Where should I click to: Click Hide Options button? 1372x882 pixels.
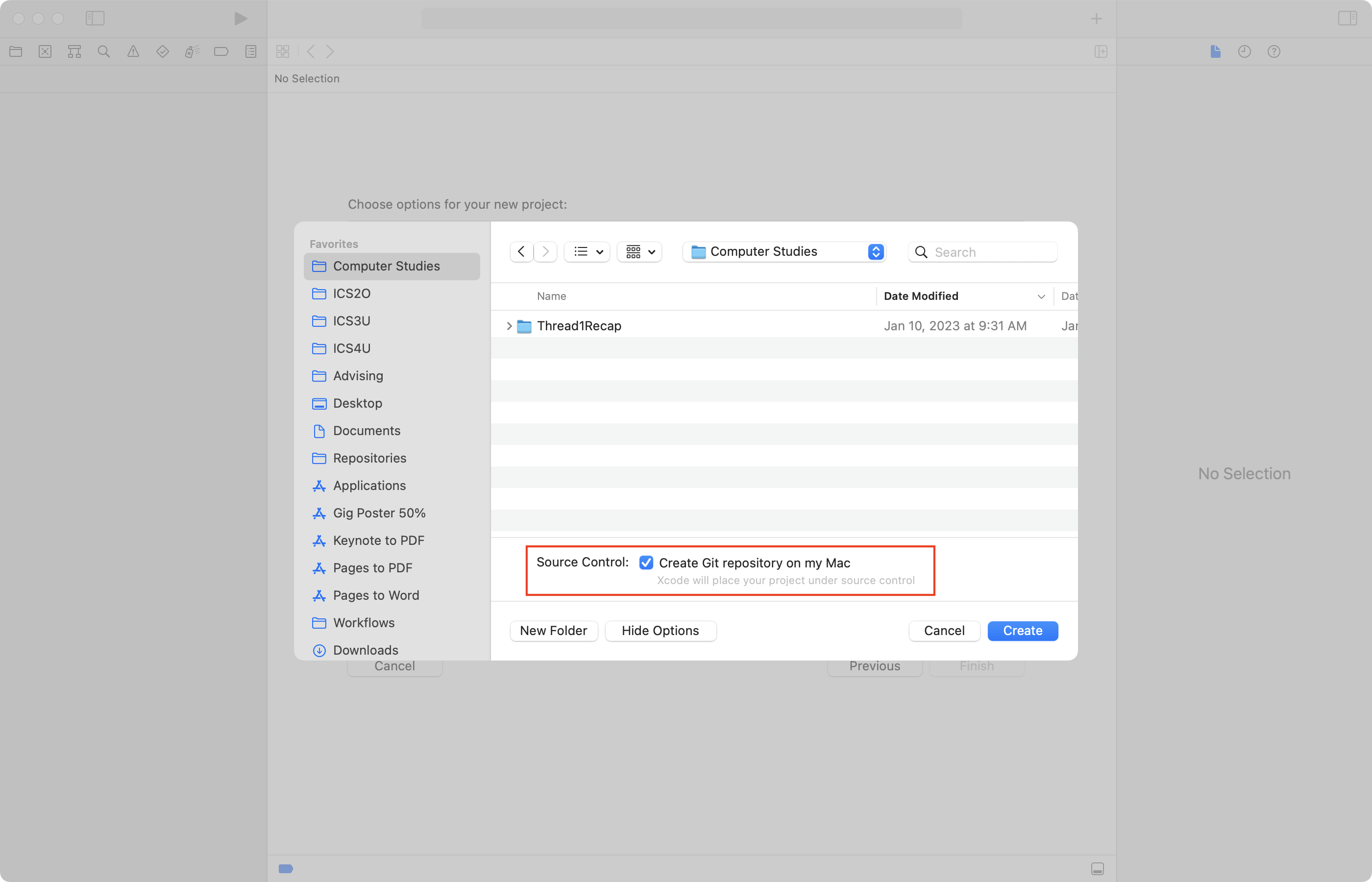pyautogui.click(x=660, y=631)
